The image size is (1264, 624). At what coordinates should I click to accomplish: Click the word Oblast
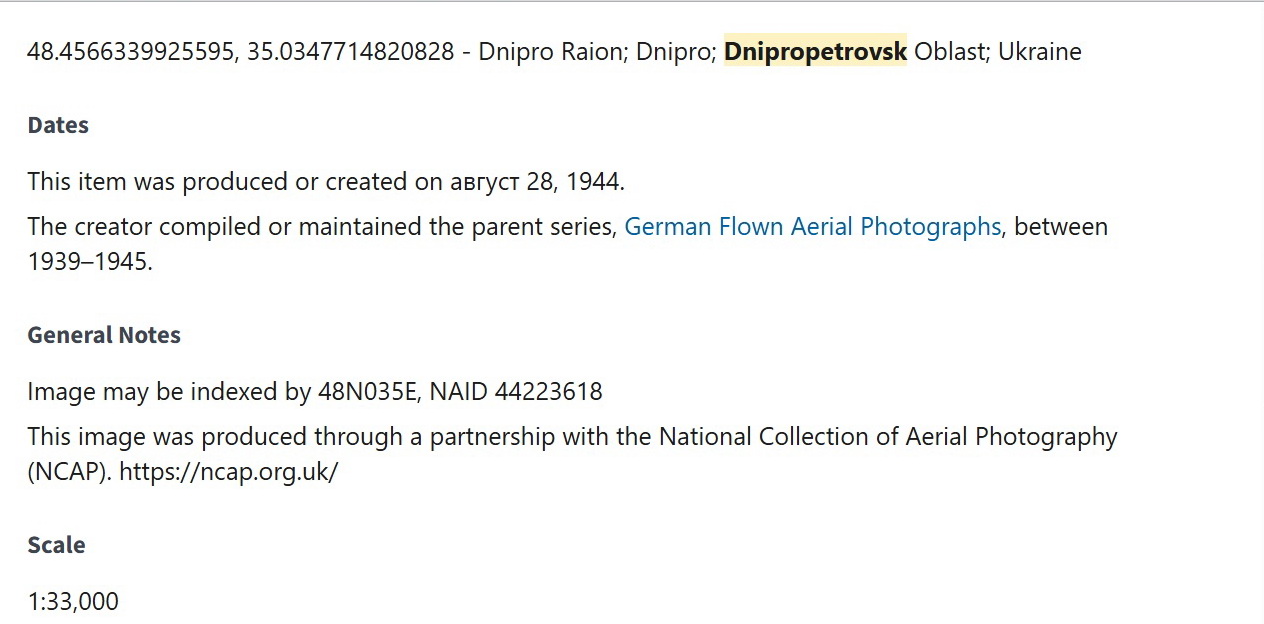point(949,52)
